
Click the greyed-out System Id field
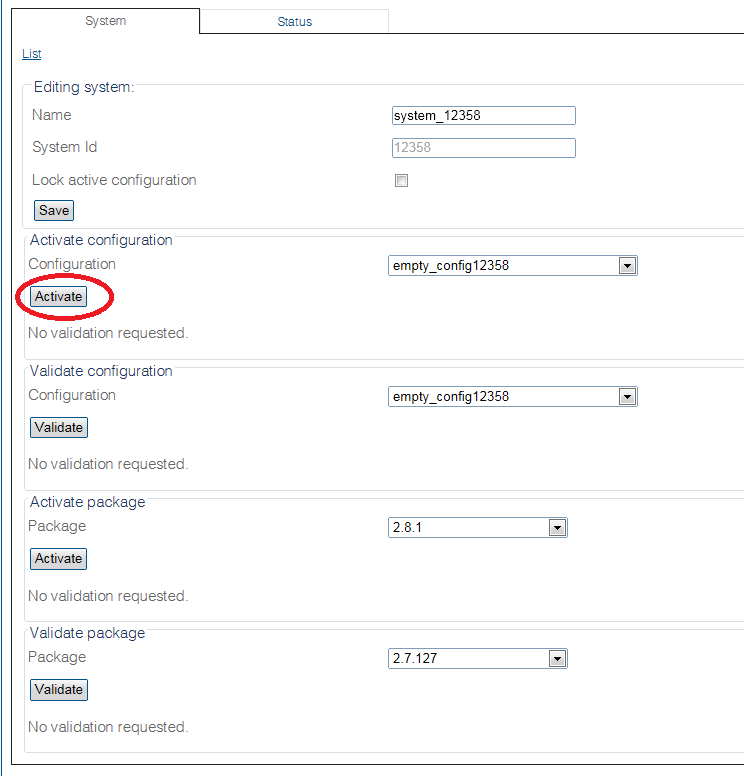[484, 148]
